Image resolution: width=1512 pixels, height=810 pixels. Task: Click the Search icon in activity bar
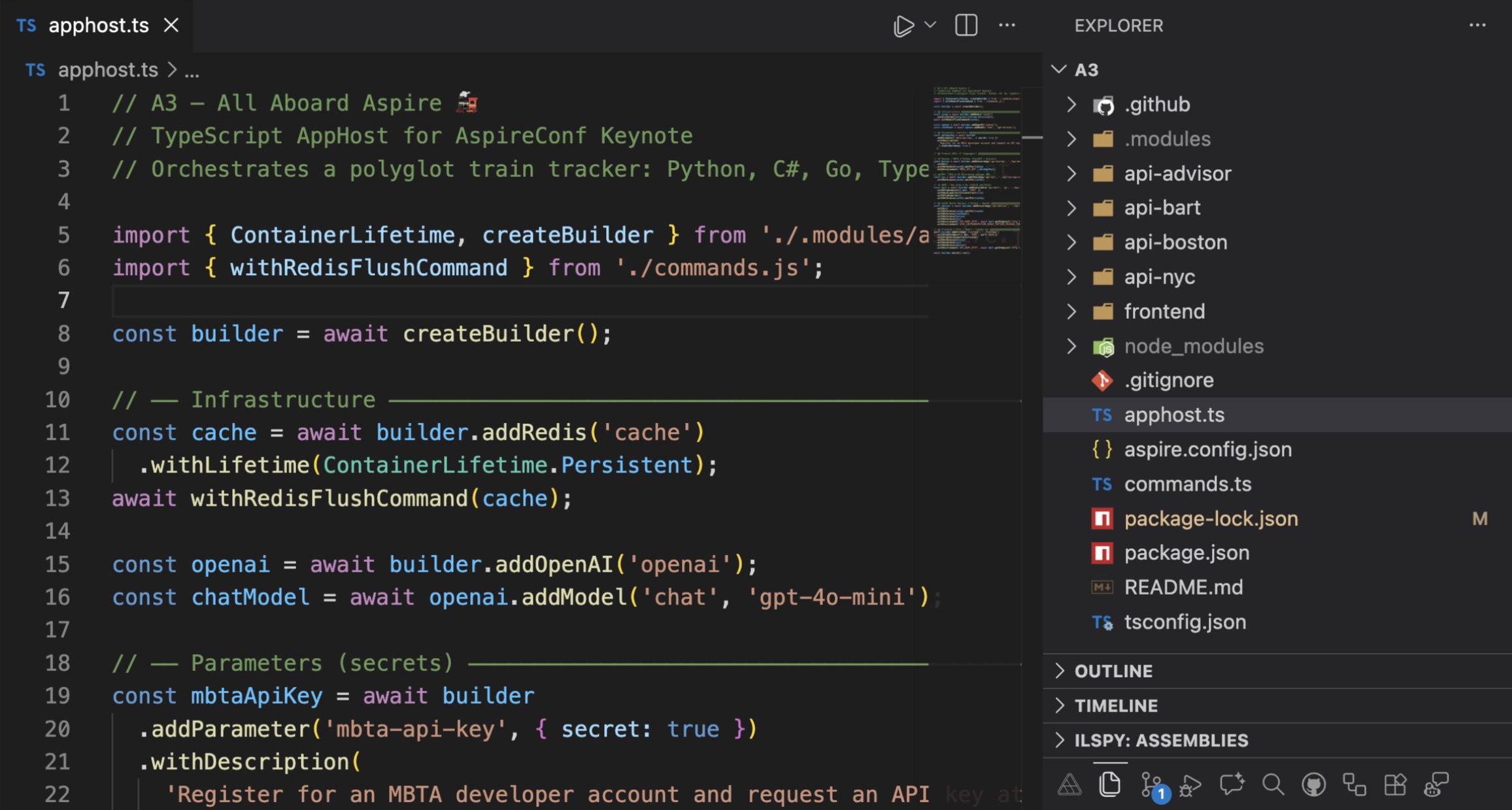click(x=1273, y=785)
